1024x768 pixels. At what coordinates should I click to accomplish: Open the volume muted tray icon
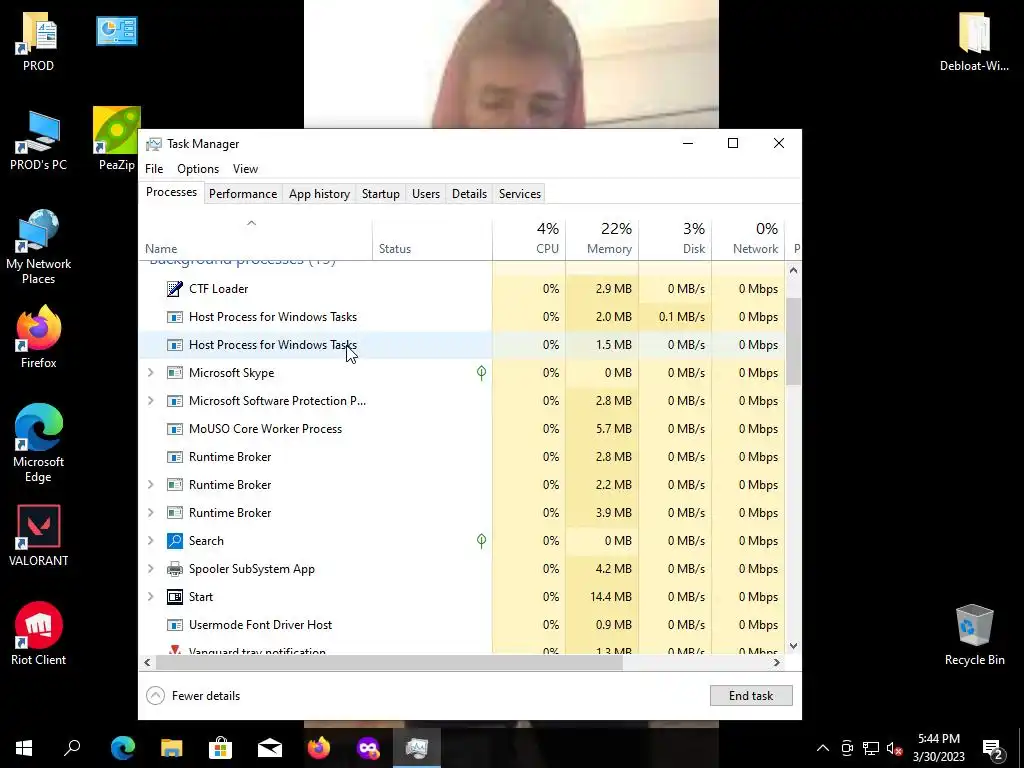coord(895,748)
